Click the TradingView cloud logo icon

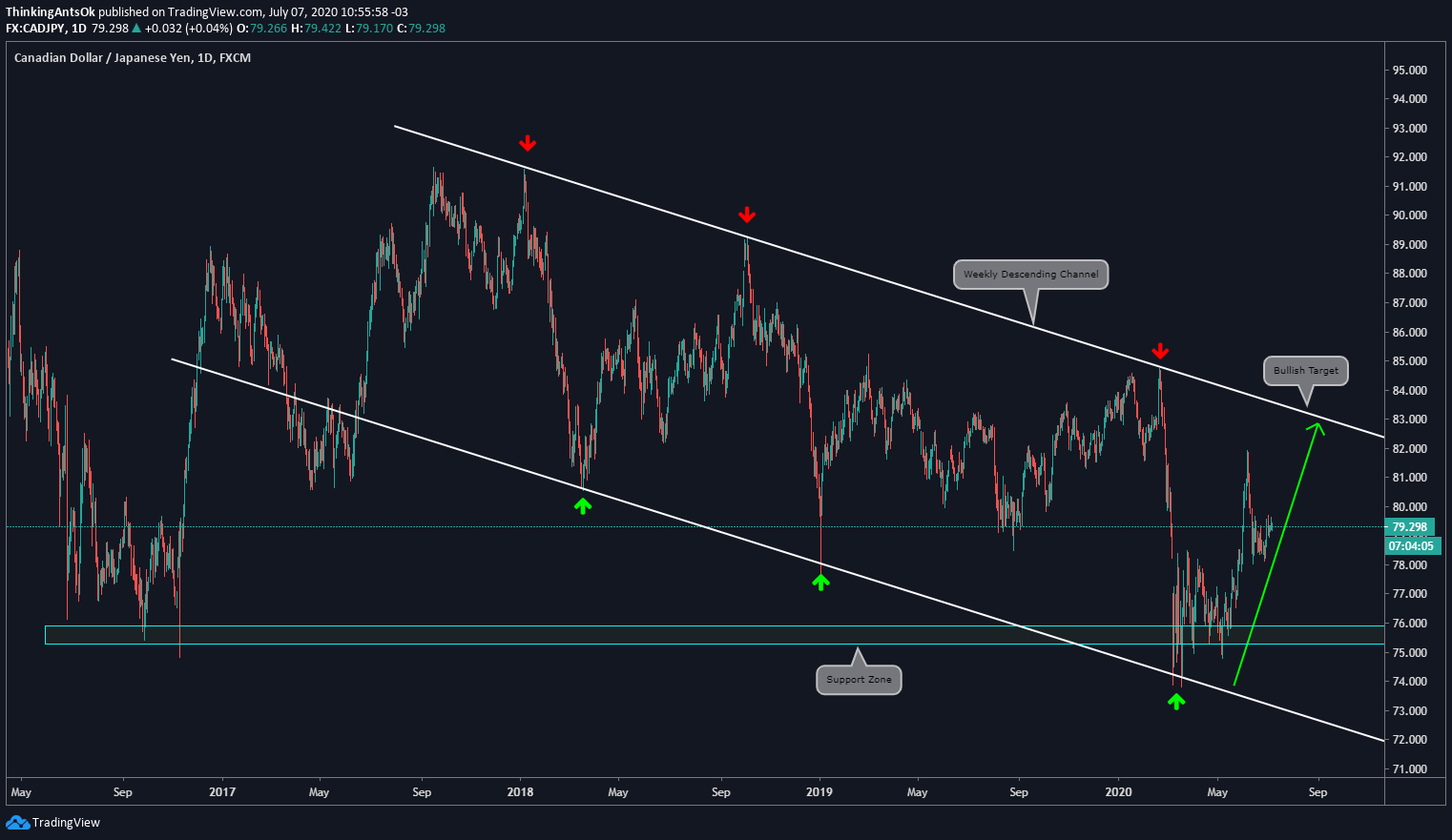click(x=17, y=822)
